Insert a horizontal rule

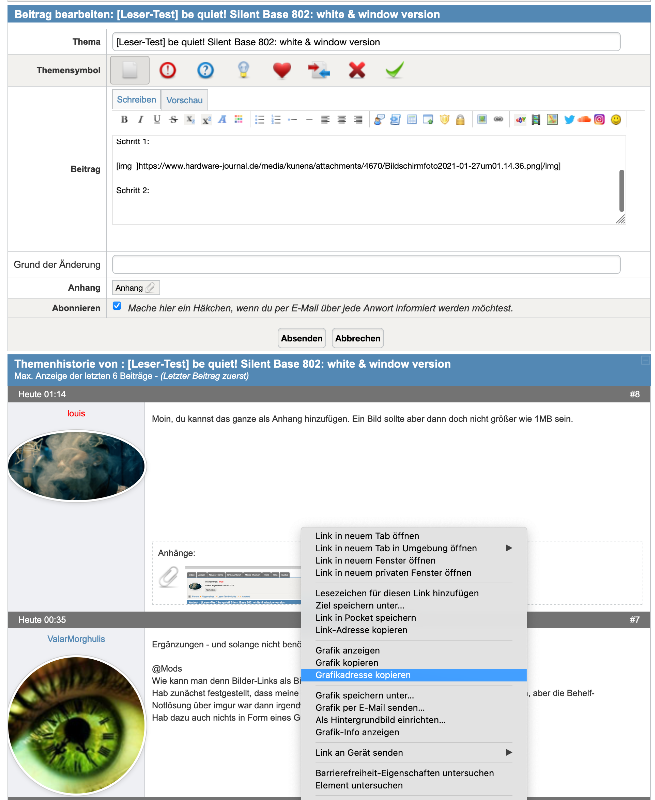coord(309,119)
